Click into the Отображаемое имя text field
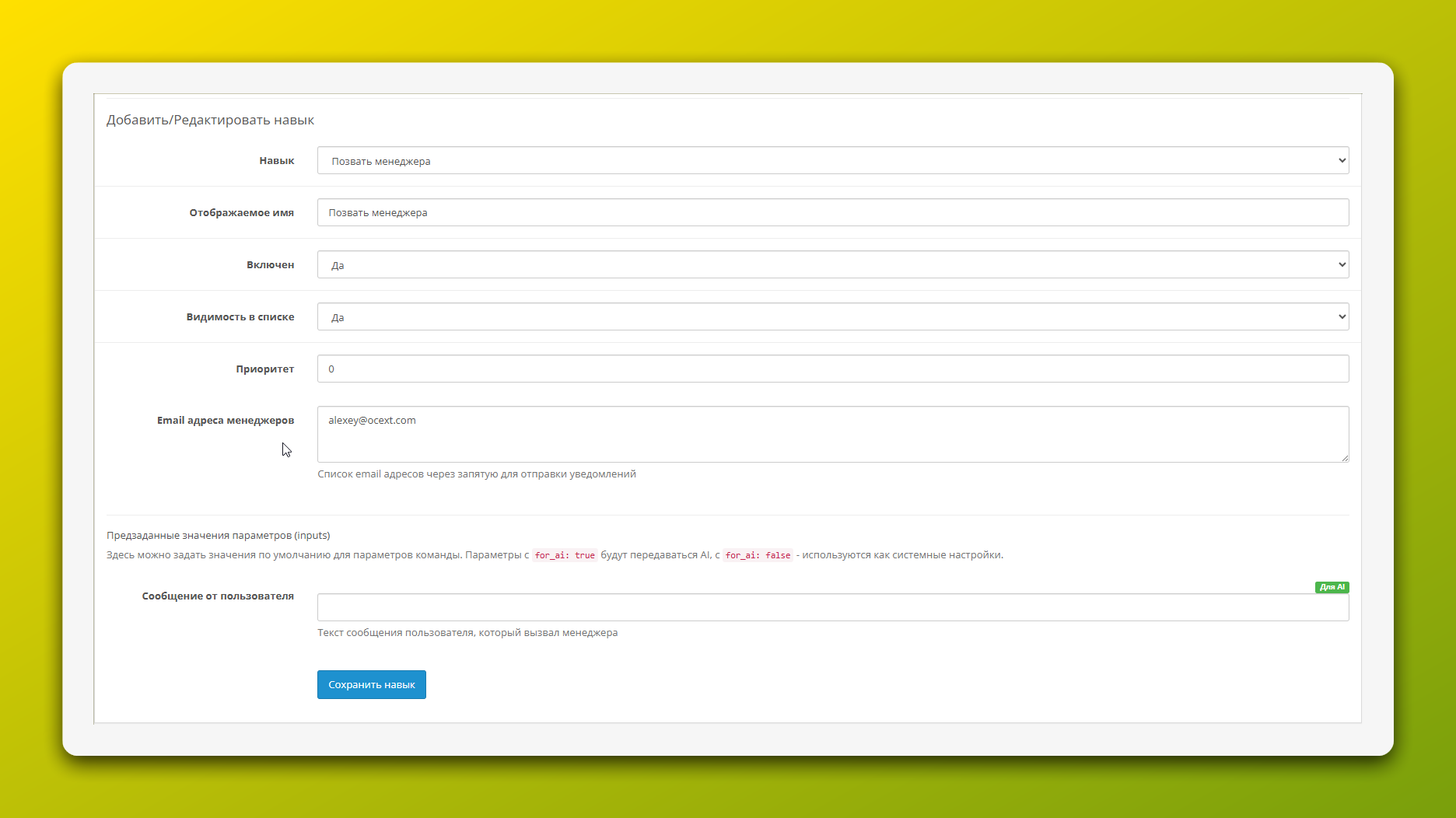Viewport: 1456px width, 818px height. (x=832, y=213)
